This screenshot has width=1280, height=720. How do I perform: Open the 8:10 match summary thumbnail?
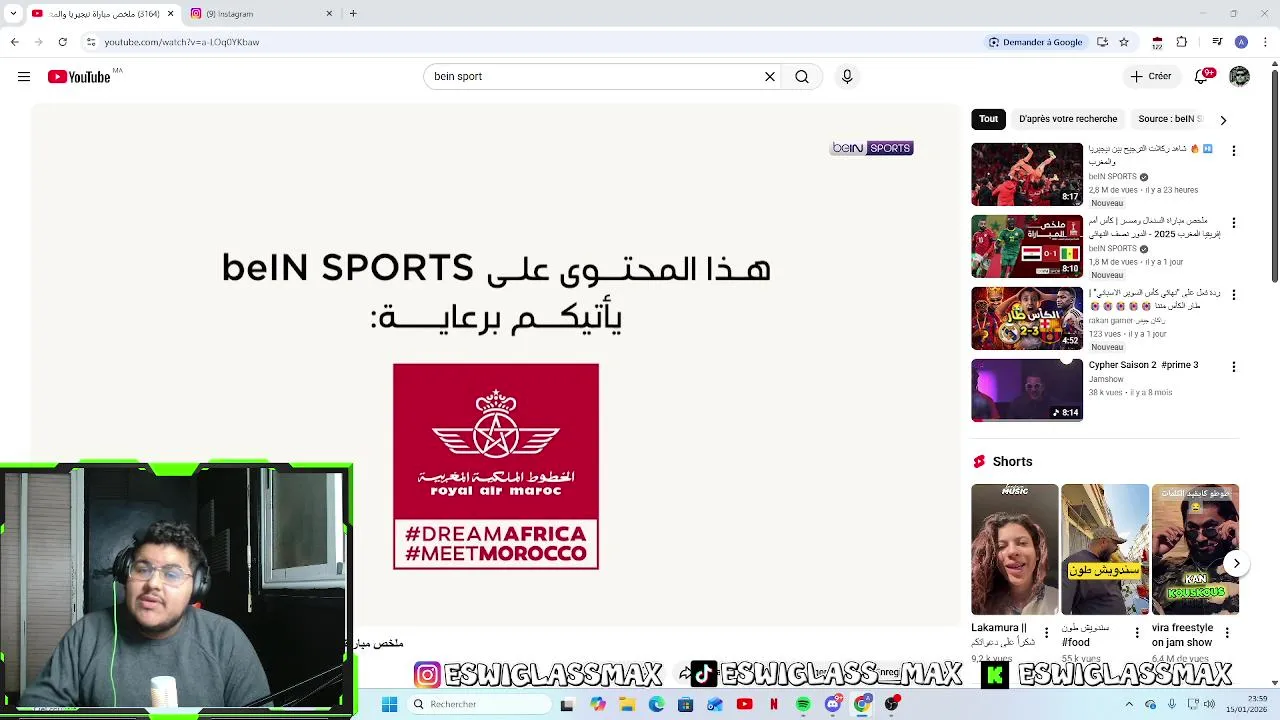1027,246
